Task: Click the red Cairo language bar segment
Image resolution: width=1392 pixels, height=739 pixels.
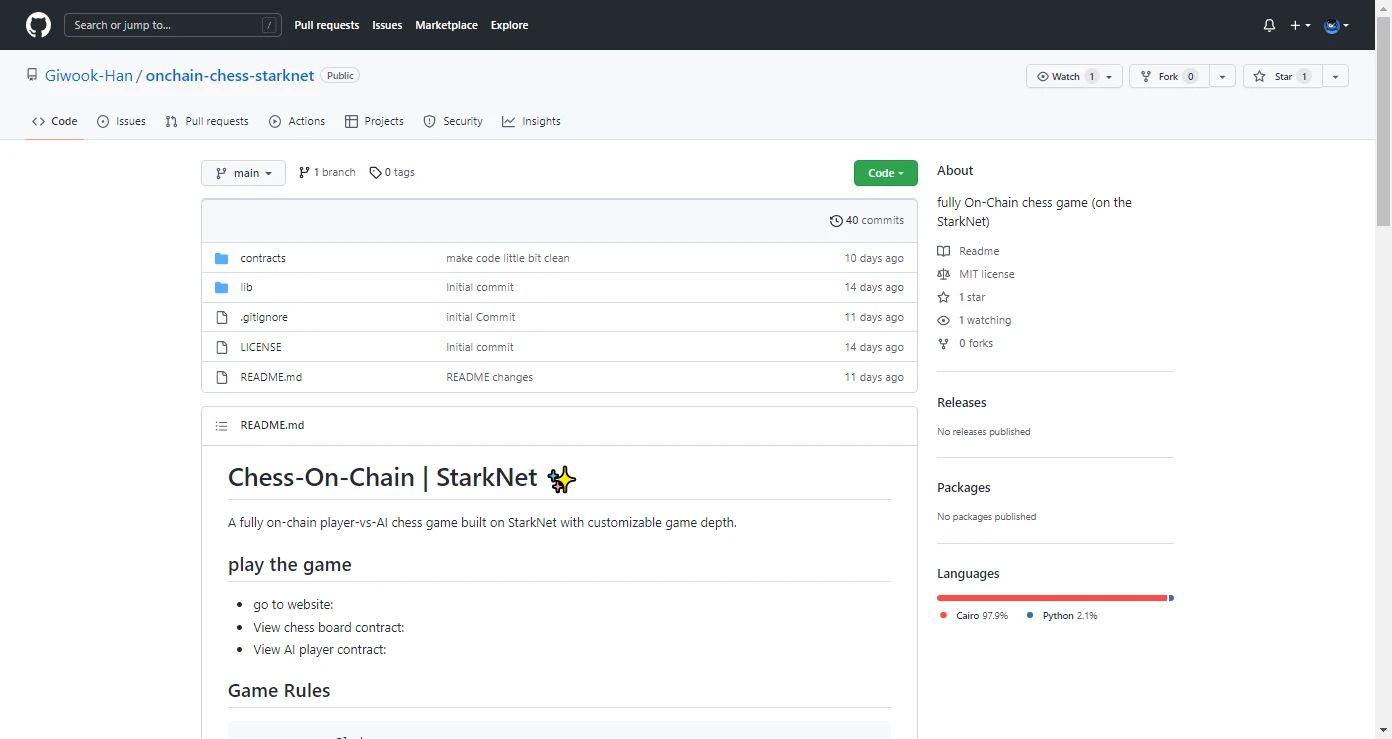Action: click(x=1052, y=598)
